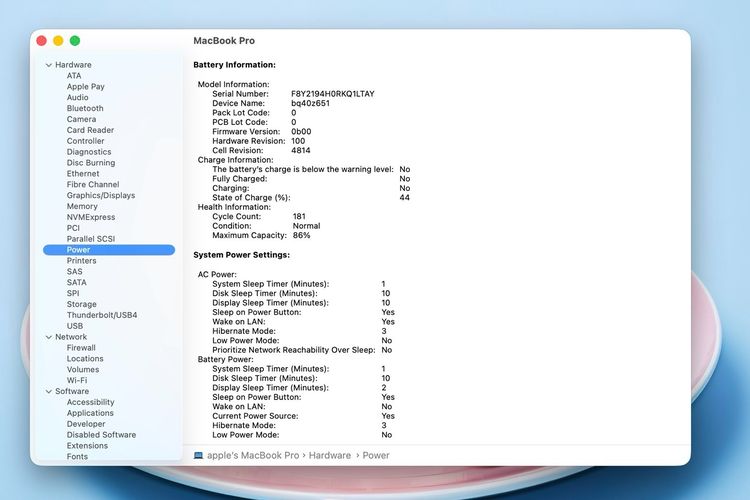Select Applications under Software

tap(90, 413)
